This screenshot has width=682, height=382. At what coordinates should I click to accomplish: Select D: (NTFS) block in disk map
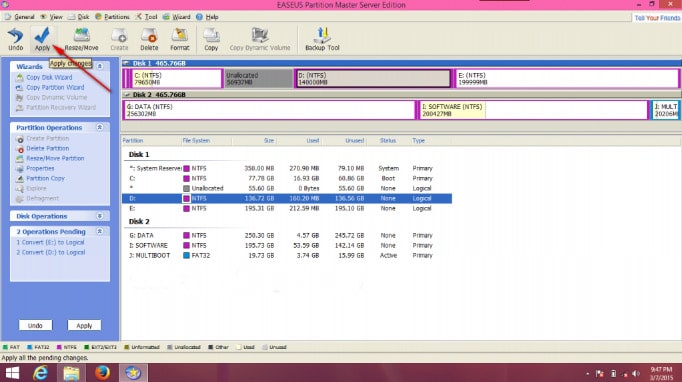[x=373, y=79]
